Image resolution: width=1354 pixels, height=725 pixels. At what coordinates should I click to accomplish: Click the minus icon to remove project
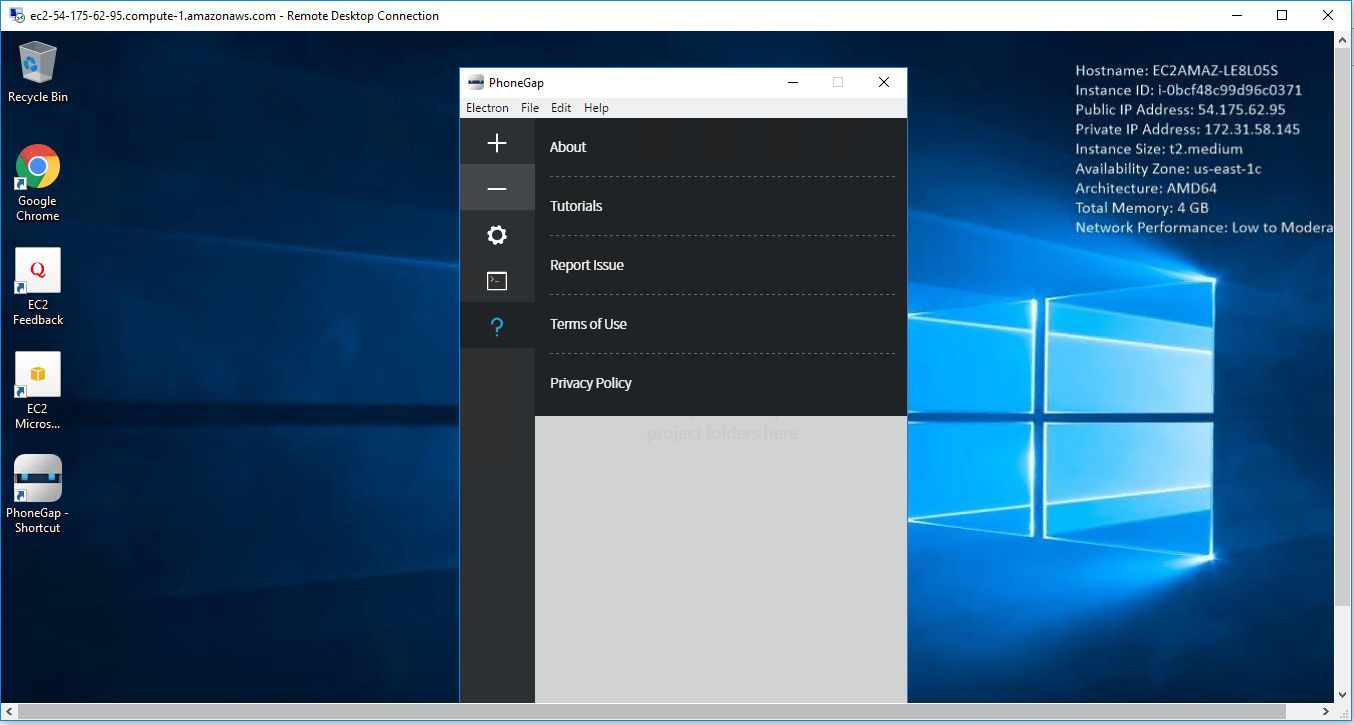497,189
